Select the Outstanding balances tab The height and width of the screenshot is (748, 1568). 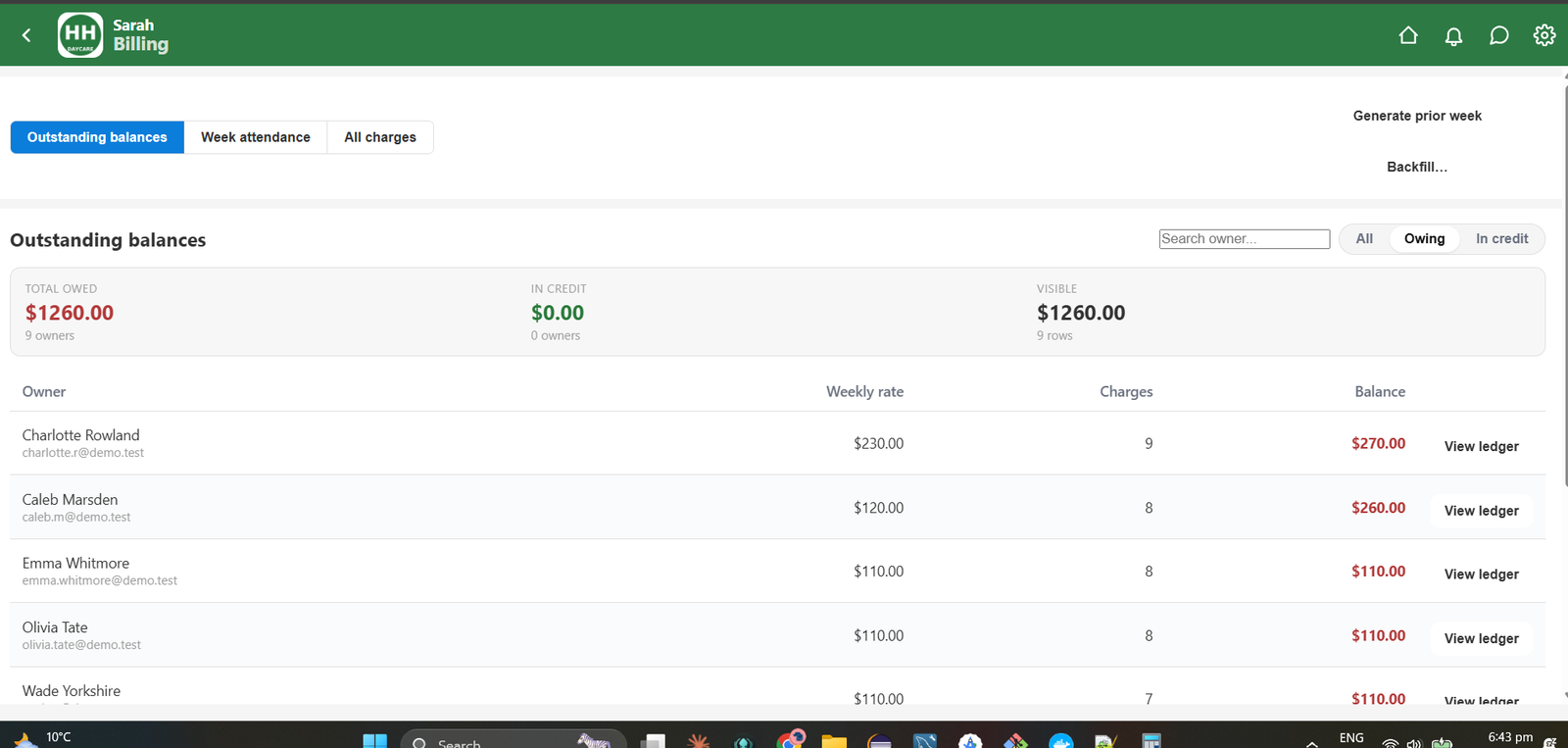(97, 137)
